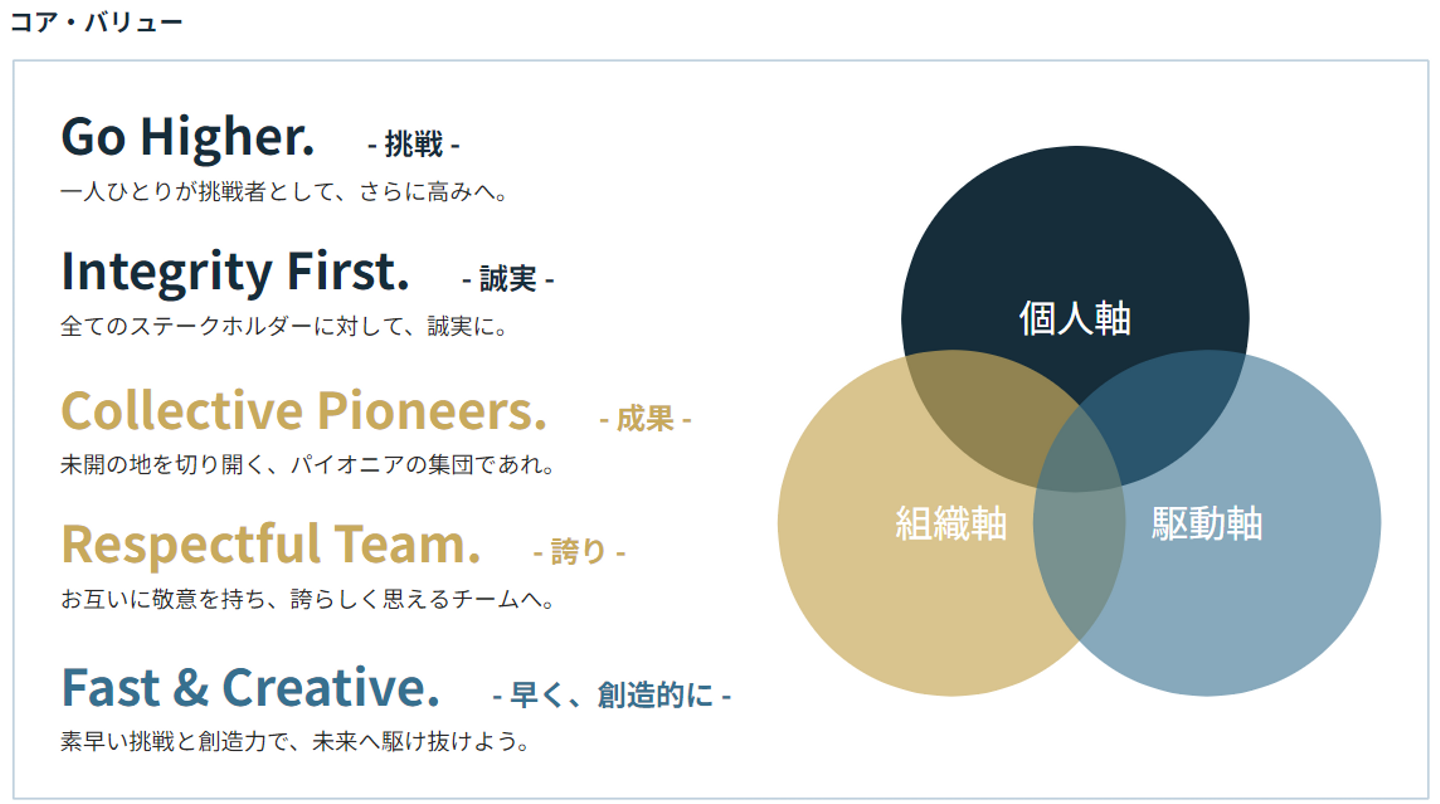Click the sentence お互いに敬意を持ち
1440x804 pixels.
tap(307, 600)
